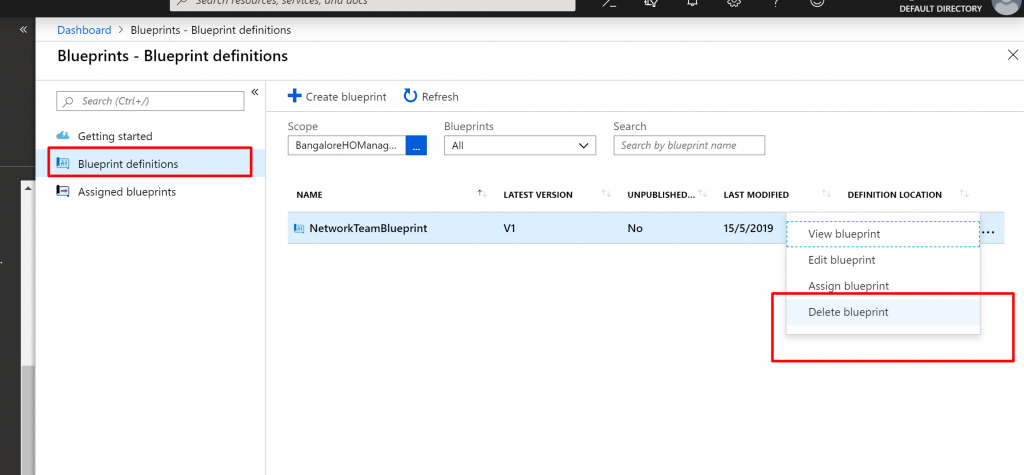Click the Assigned blueprints sidebar icon
The width and height of the screenshot is (1024, 475).
click(x=63, y=192)
